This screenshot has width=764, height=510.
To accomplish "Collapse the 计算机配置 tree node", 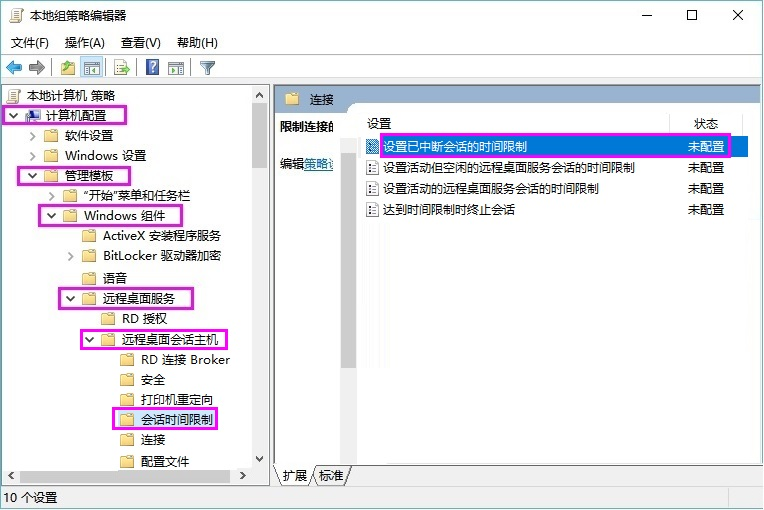I will [x=12, y=116].
